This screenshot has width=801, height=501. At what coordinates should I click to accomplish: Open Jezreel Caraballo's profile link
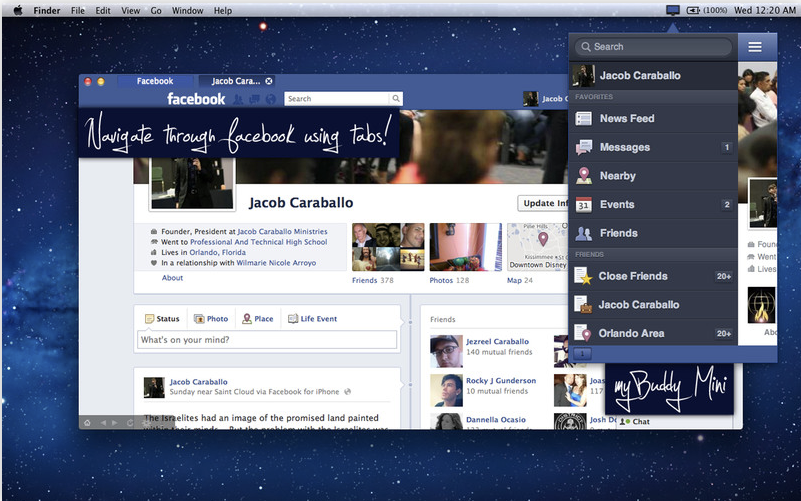click(497, 341)
